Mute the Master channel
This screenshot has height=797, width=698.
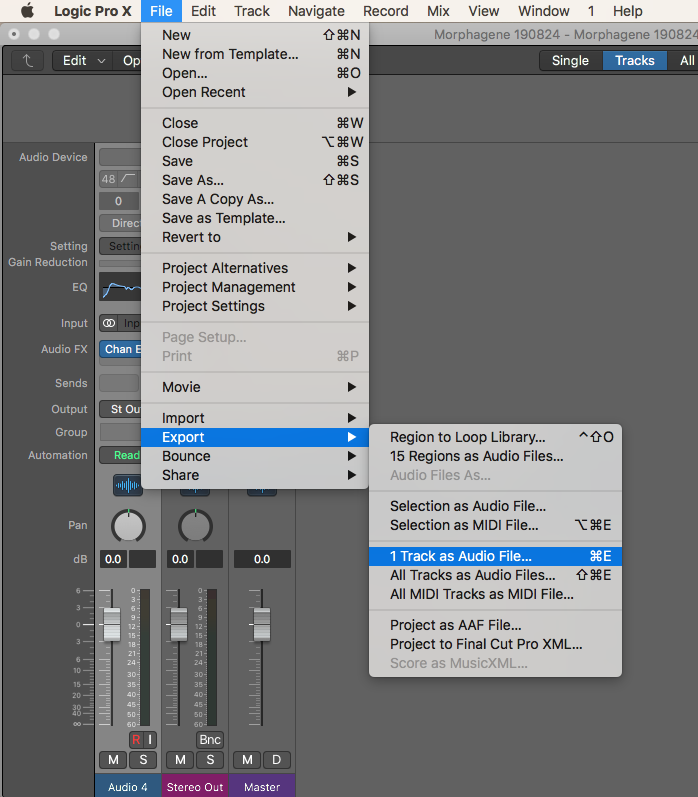247,760
